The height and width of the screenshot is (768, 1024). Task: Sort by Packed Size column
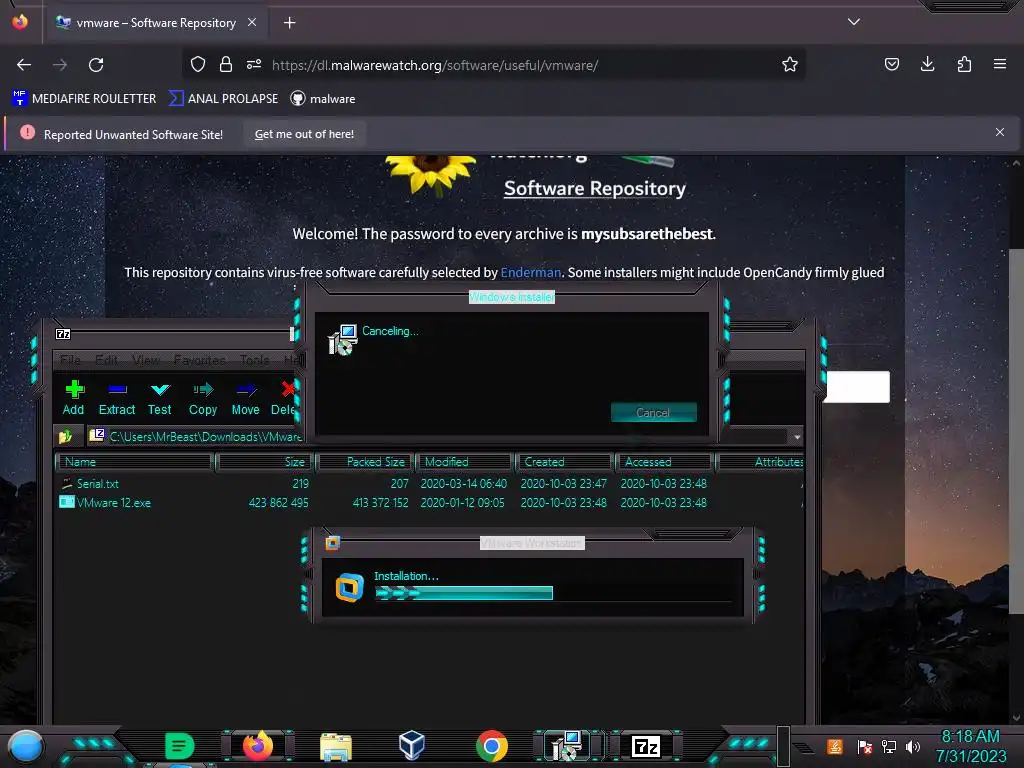point(365,462)
